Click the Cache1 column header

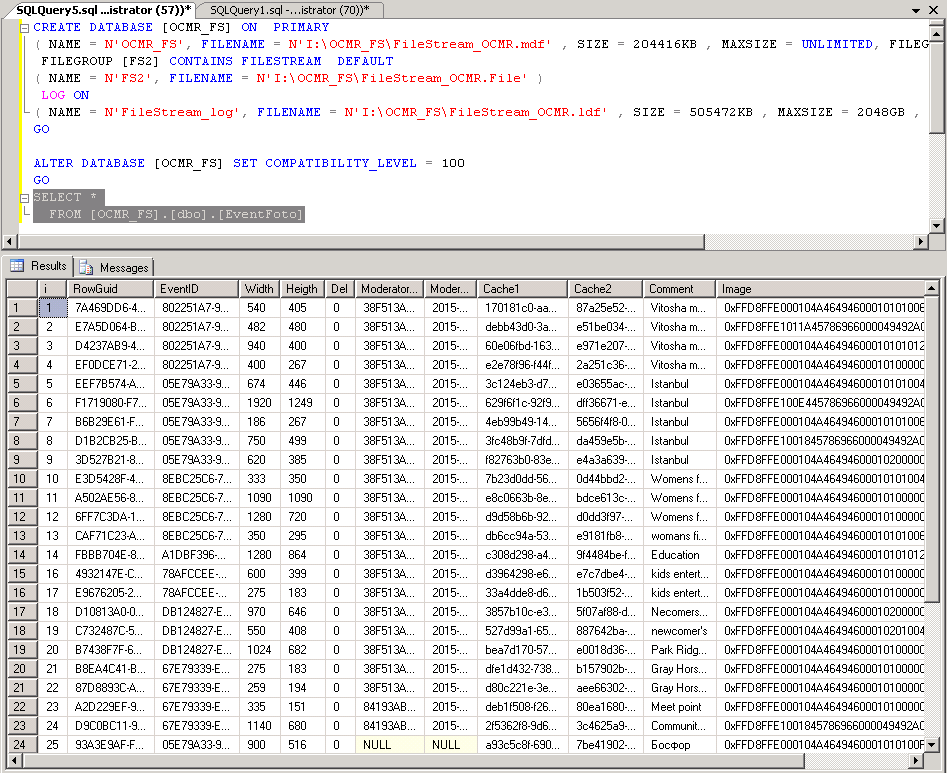522,289
